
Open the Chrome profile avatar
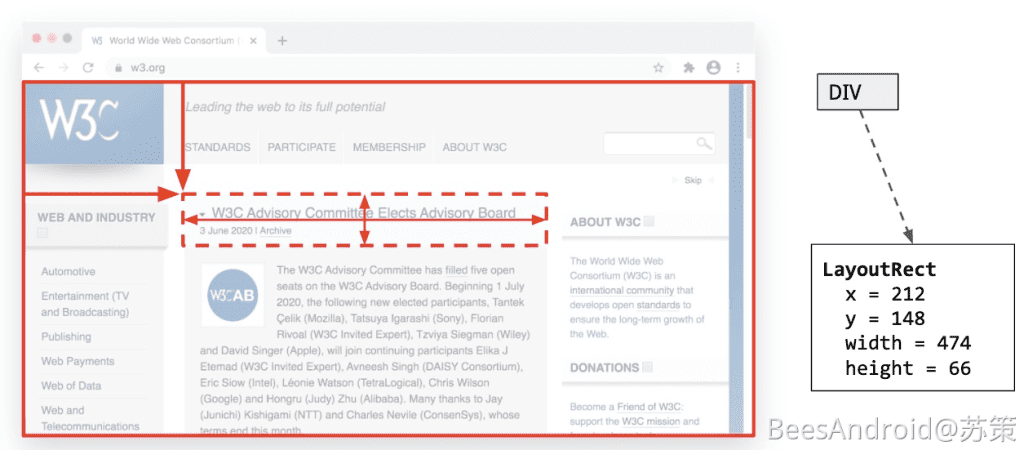click(x=713, y=68)
